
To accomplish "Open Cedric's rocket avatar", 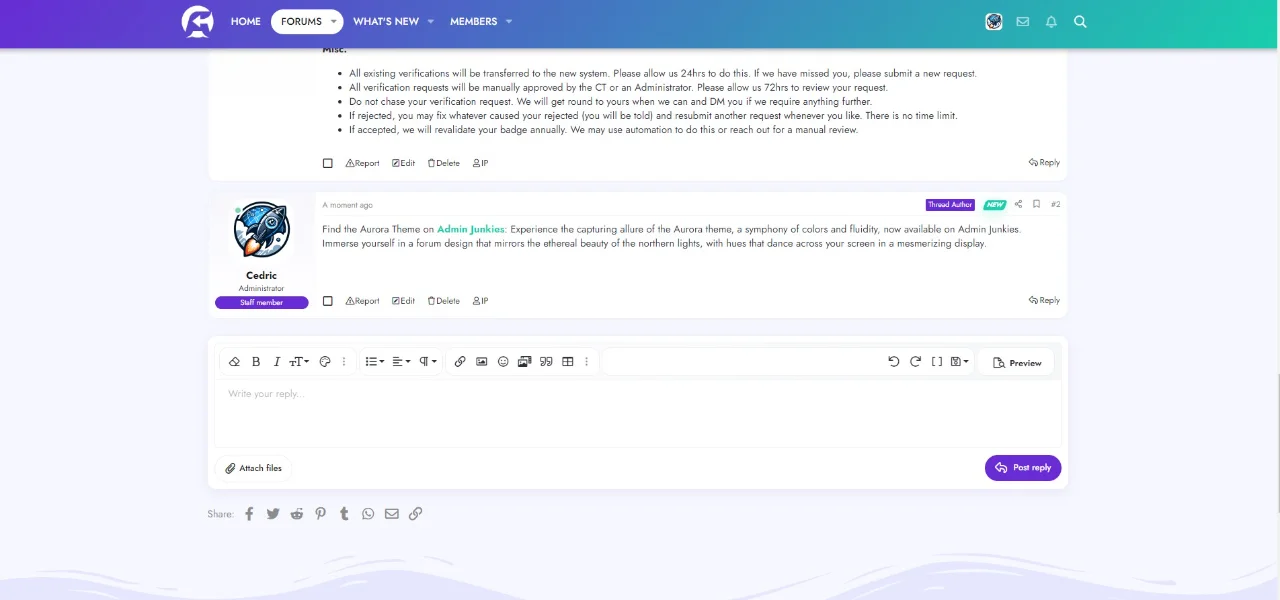I will [262, 231].
